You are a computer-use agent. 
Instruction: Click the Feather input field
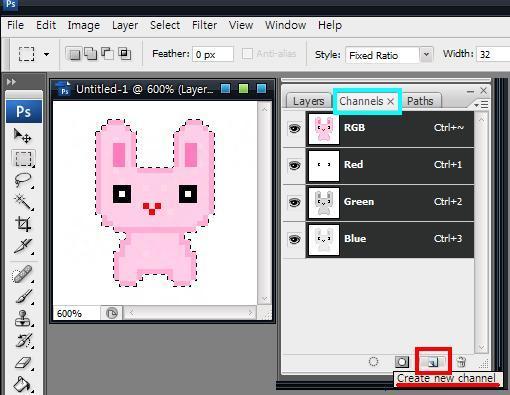pos(213,54)
